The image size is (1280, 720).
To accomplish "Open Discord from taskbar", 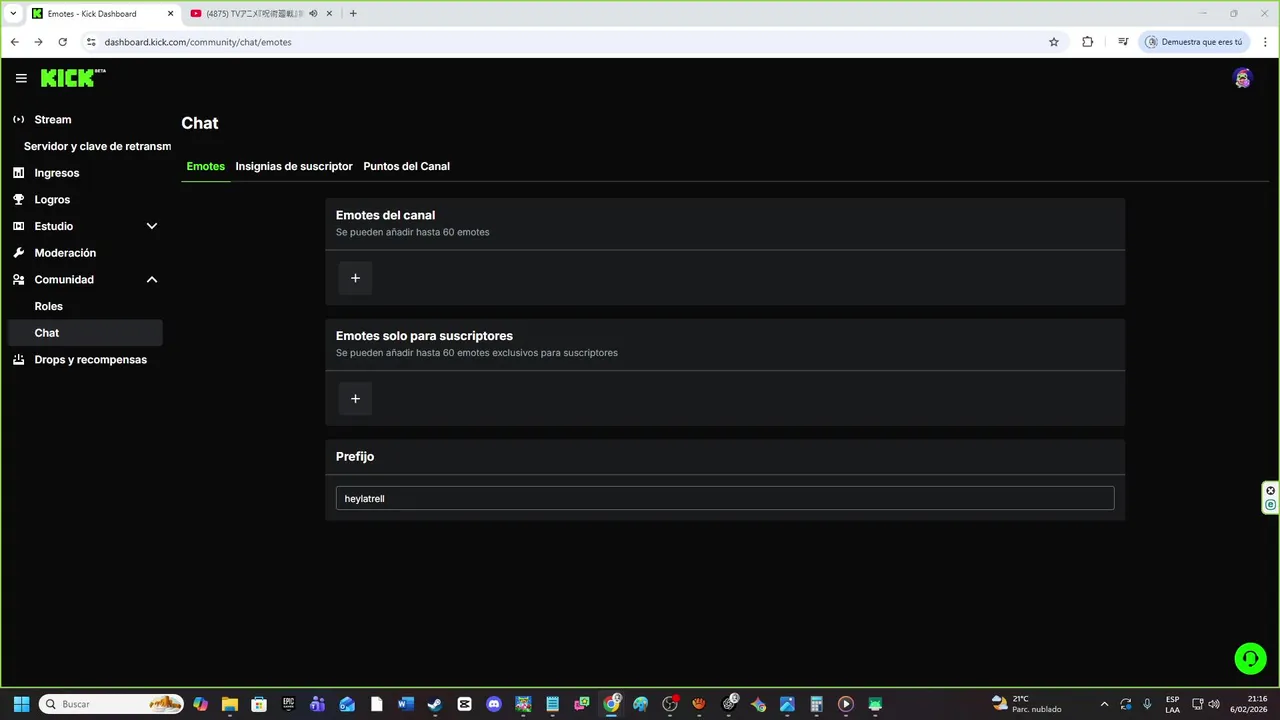I will (x=494, y=704).
